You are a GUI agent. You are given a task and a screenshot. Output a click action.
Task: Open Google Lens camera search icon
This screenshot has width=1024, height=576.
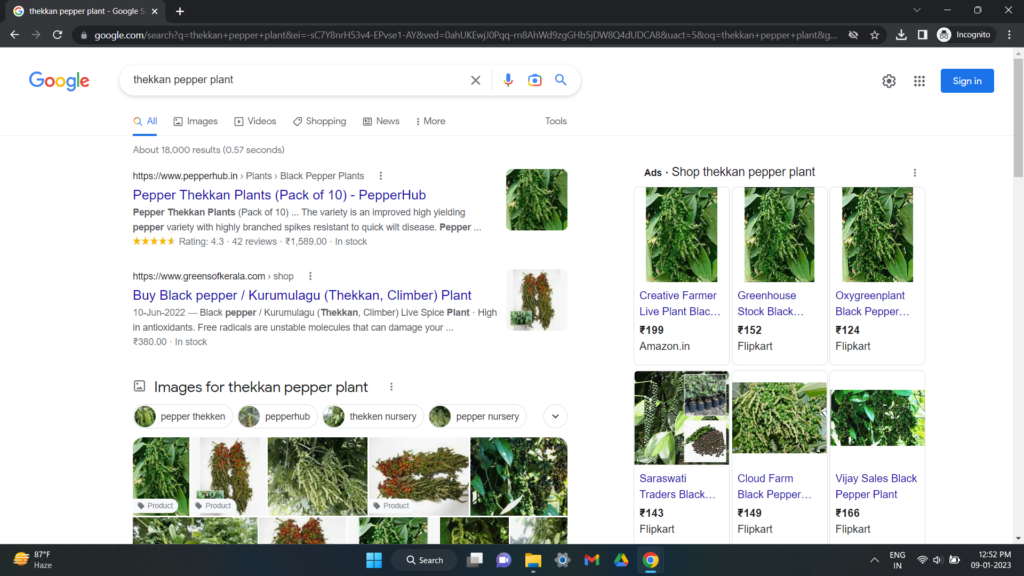click(x=535, y=80)
